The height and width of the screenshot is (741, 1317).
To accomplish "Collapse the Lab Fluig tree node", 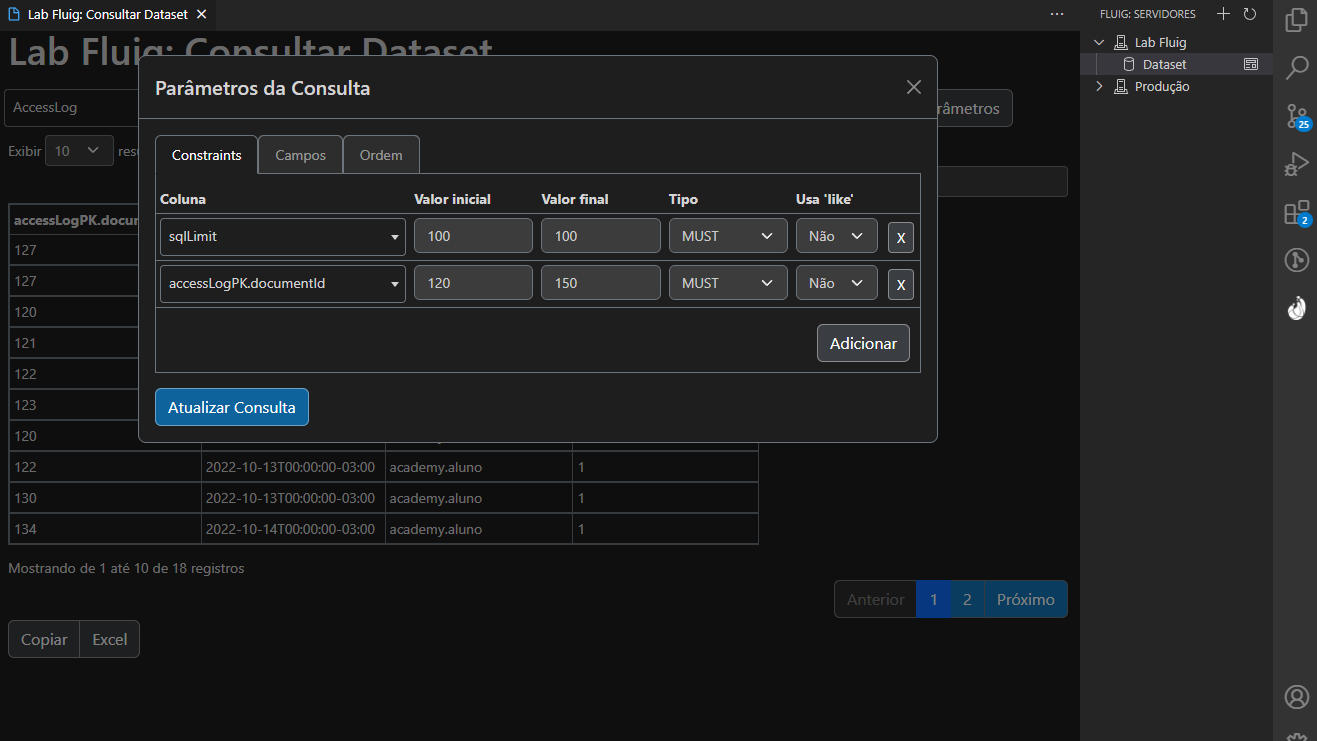I will (x=1100, y=43).
